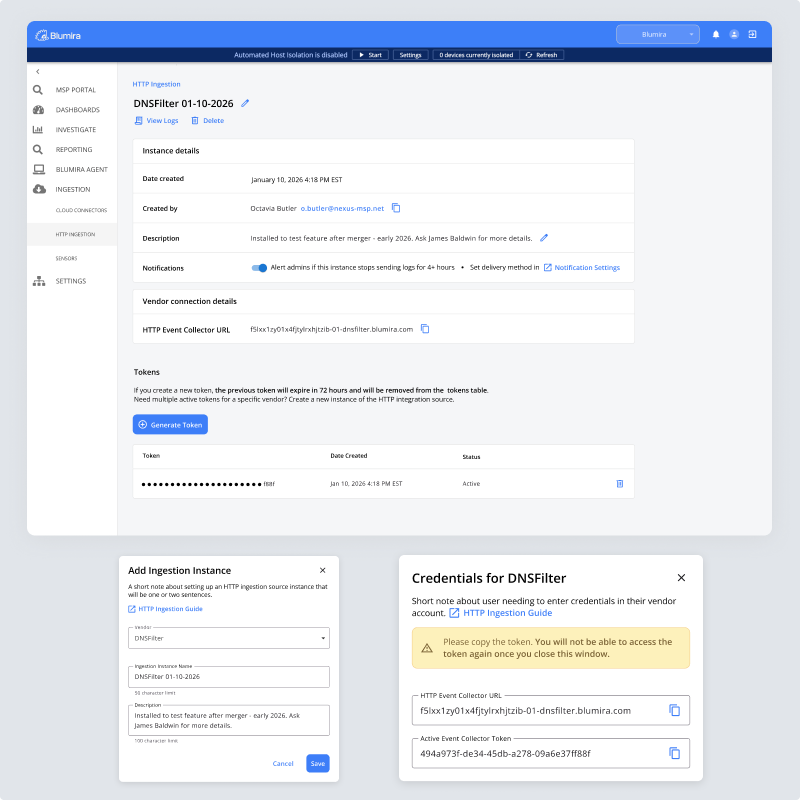Click the HTTP Ingestion breadcrumb link
The width and height of the screenshot is (800, 800).
coord(156,84)
